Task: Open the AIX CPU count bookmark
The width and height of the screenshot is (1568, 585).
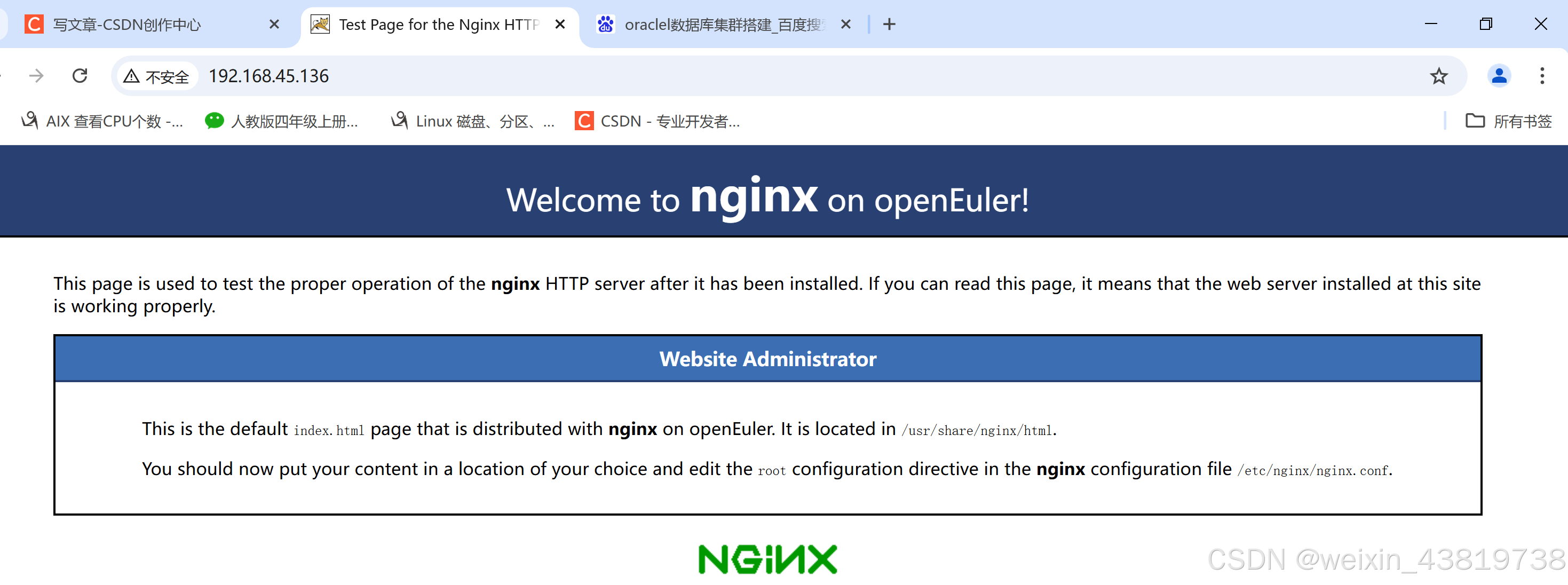Action: pyautogui.click(x=102, y=121)
